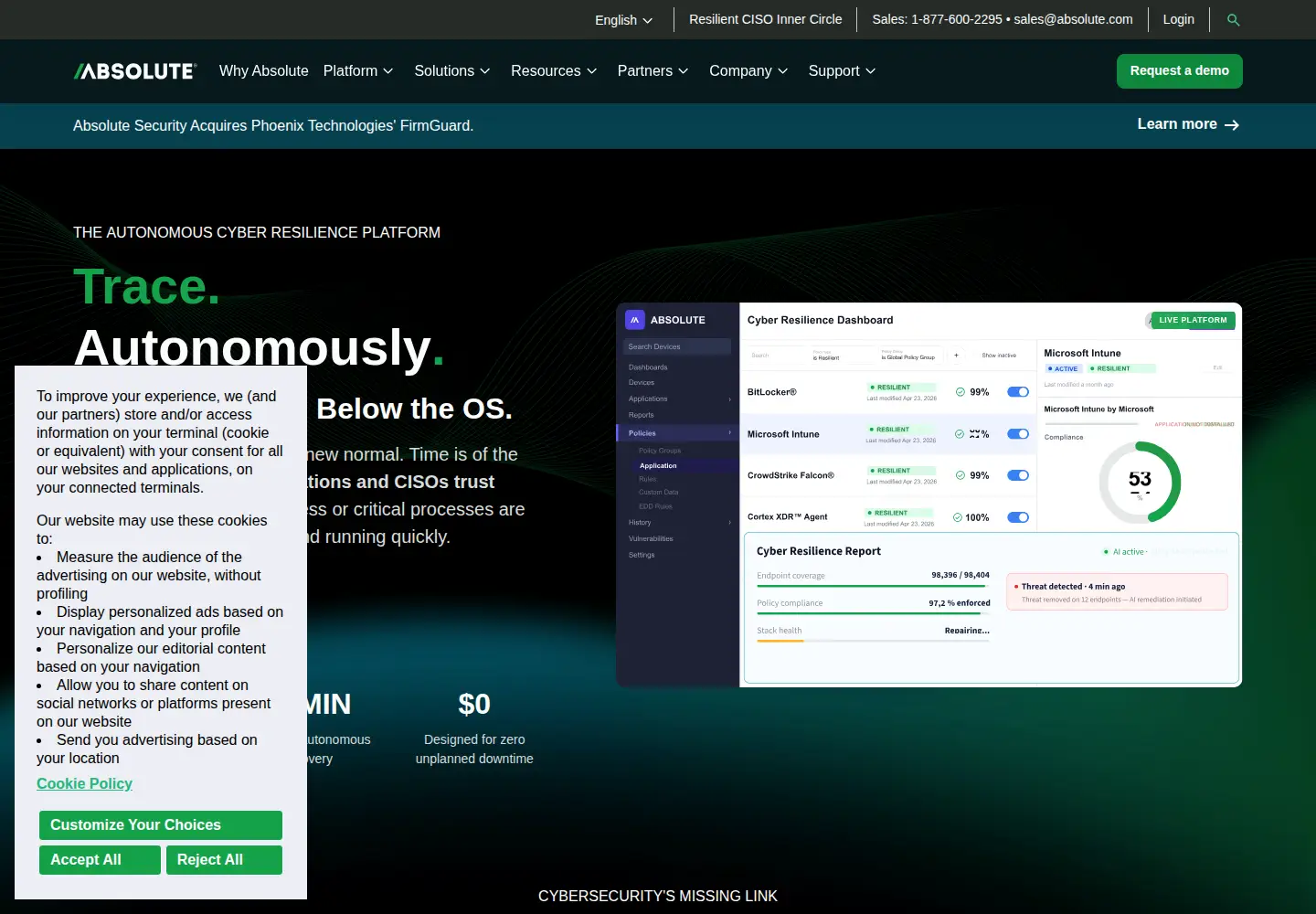Viewport: 1316px width, 914px height.
Task: Click the CrowdStrike Falcon check icon
Action: [960, 475]
